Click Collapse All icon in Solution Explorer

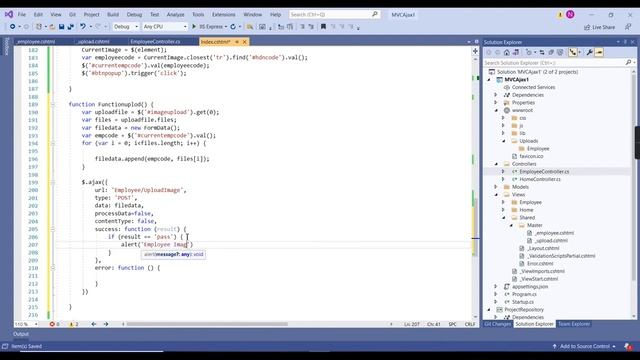click(x=551, y=52)
